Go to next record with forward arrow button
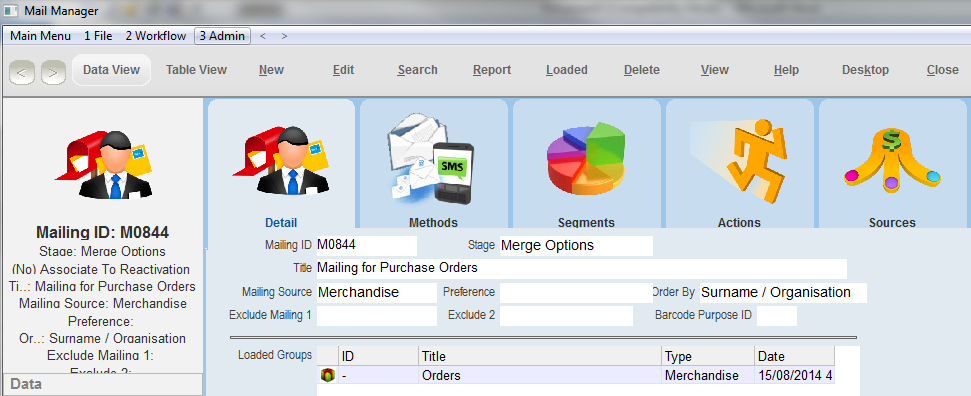This screenshot has height=396, width=971. pyautogui.click(x=53, y=73)
